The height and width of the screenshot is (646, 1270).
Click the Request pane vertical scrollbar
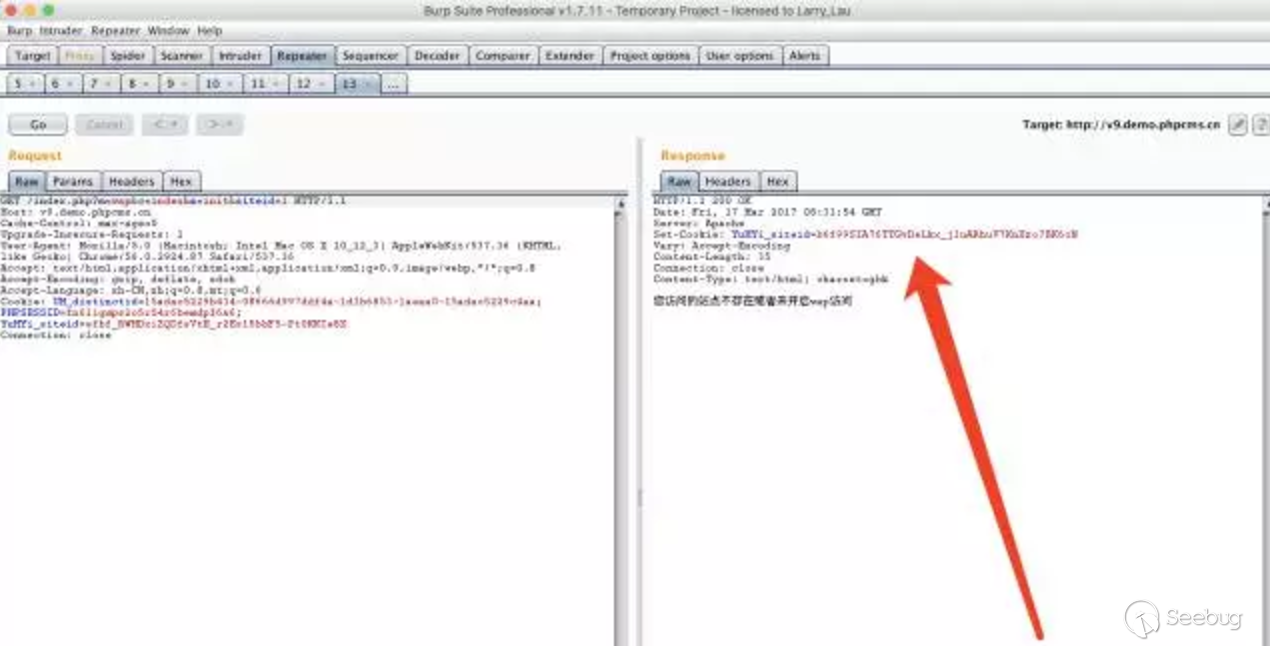pyautogui.click(x=622, y=420)
